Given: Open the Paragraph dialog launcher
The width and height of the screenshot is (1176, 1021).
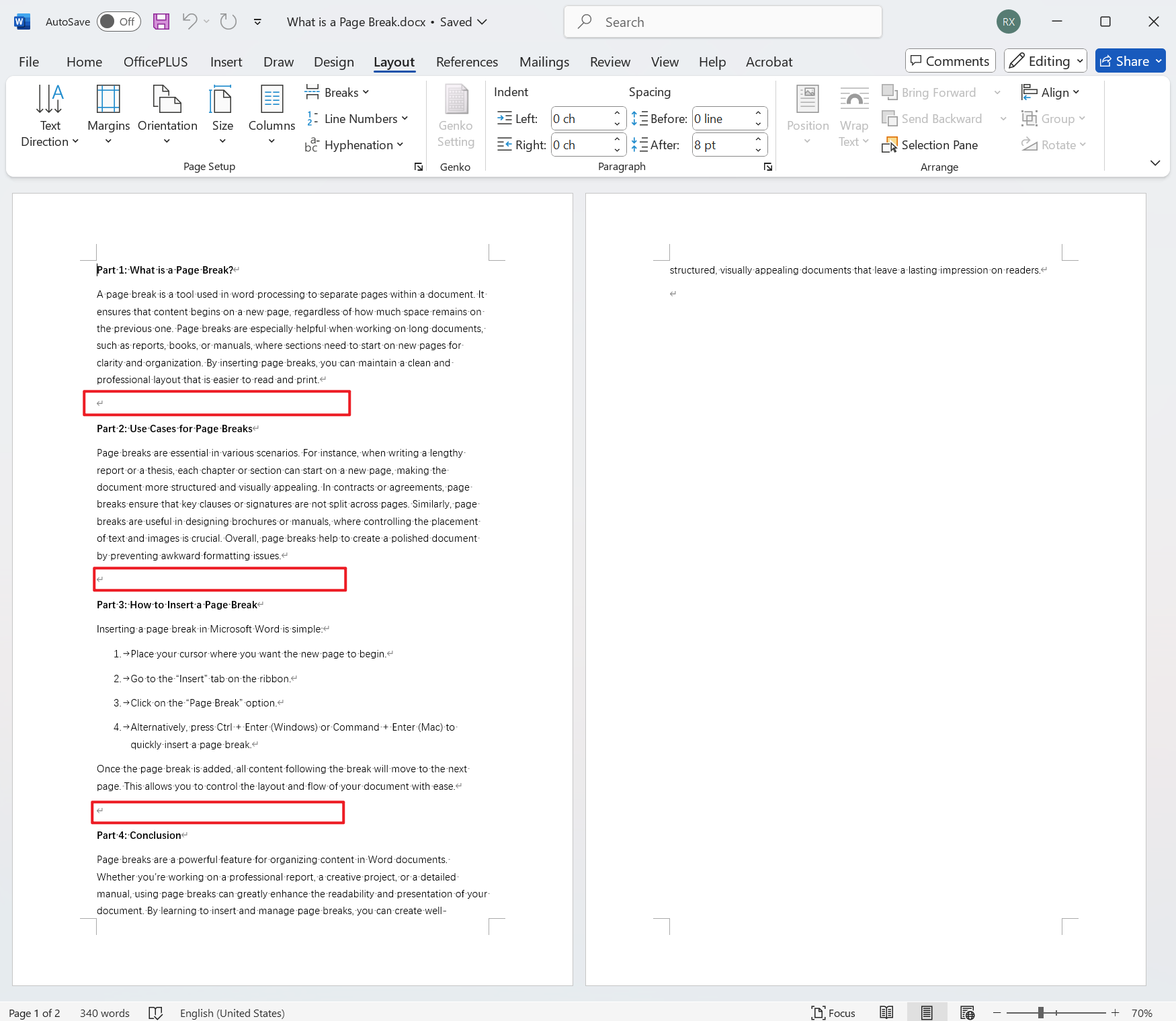Looking at the screenshot, I should tap(768, 166).
